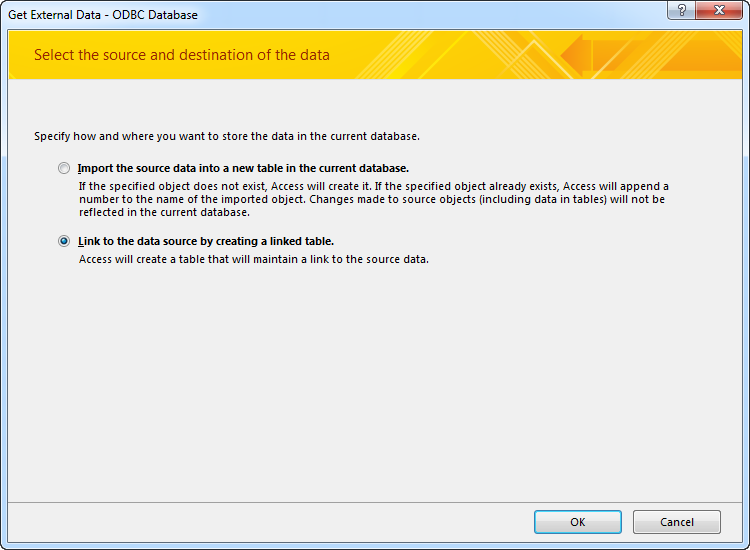The width and height of the screenshot is (750, 550).
Task: Click the 'Get External Data - ODBC Database' title
Action: pos(103,15)
